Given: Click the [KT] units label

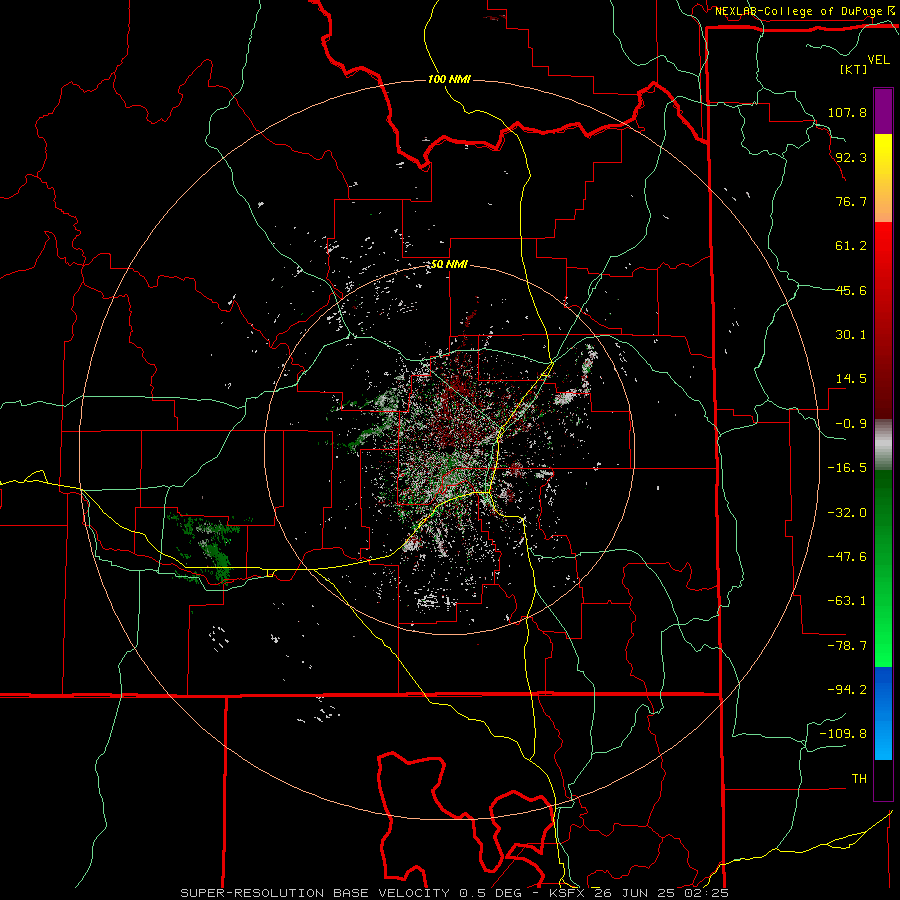Looking at the screenshot, I should point(854,69).
